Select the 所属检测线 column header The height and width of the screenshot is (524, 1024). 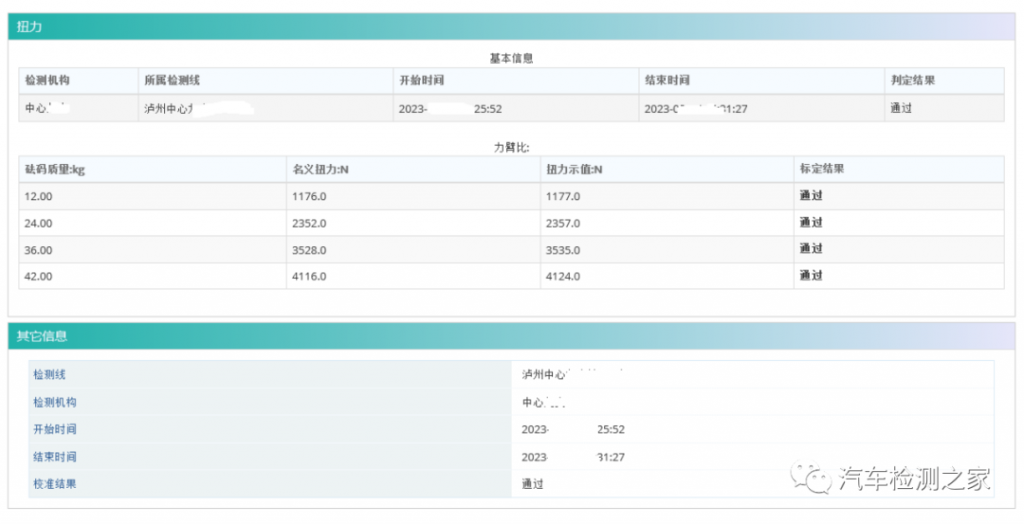coord(172,80)
